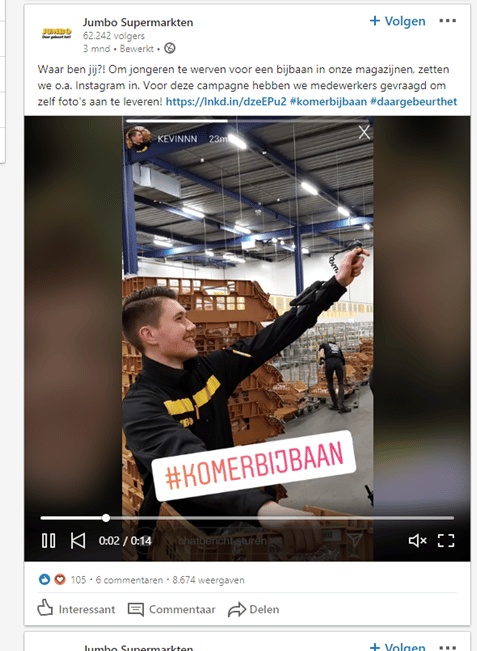Click the Interessant like button
The height and width of the screenshot is (651, 477).
point(76,609)
